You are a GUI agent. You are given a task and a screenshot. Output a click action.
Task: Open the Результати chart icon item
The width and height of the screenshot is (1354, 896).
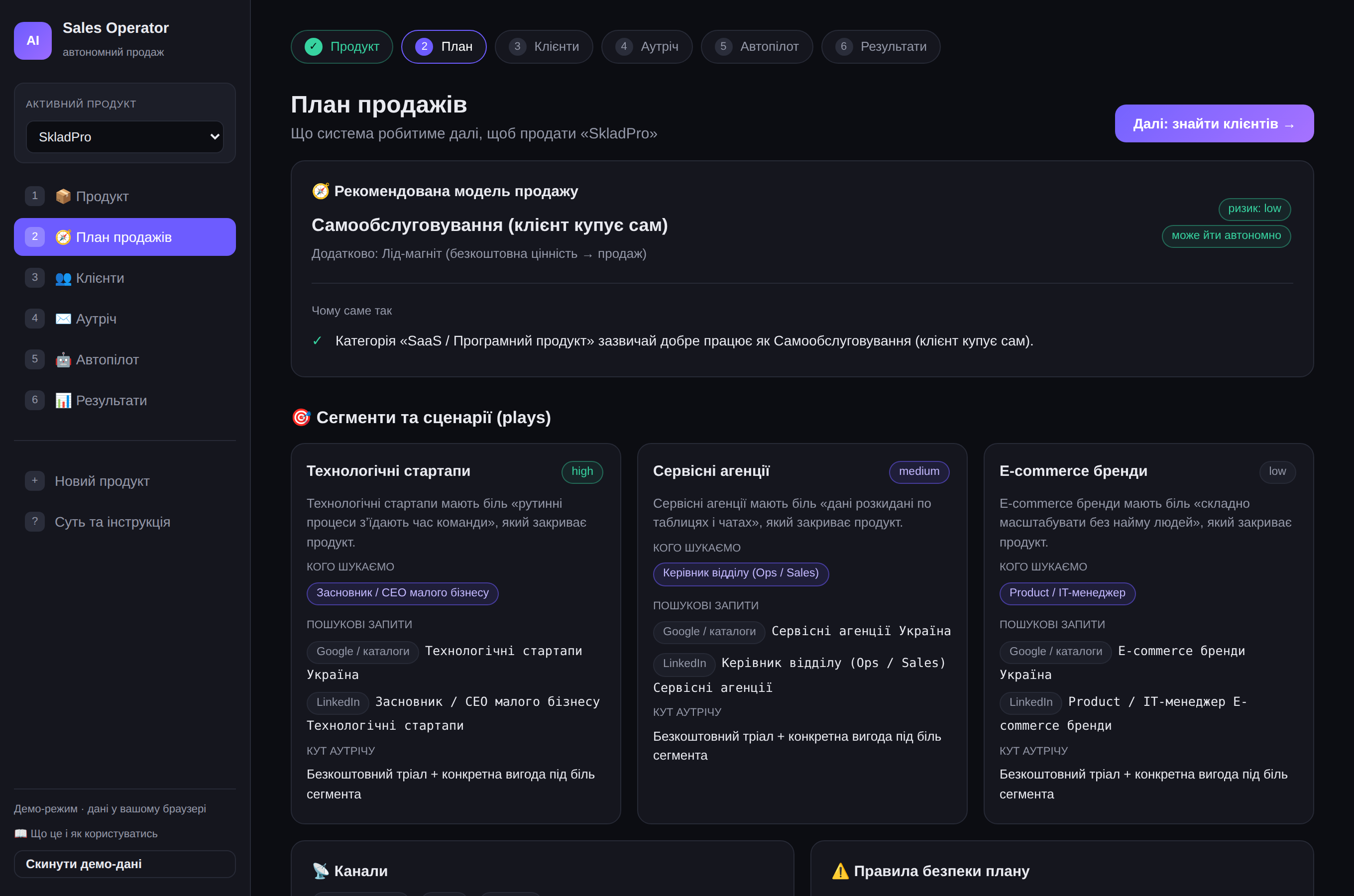(124, 400)
